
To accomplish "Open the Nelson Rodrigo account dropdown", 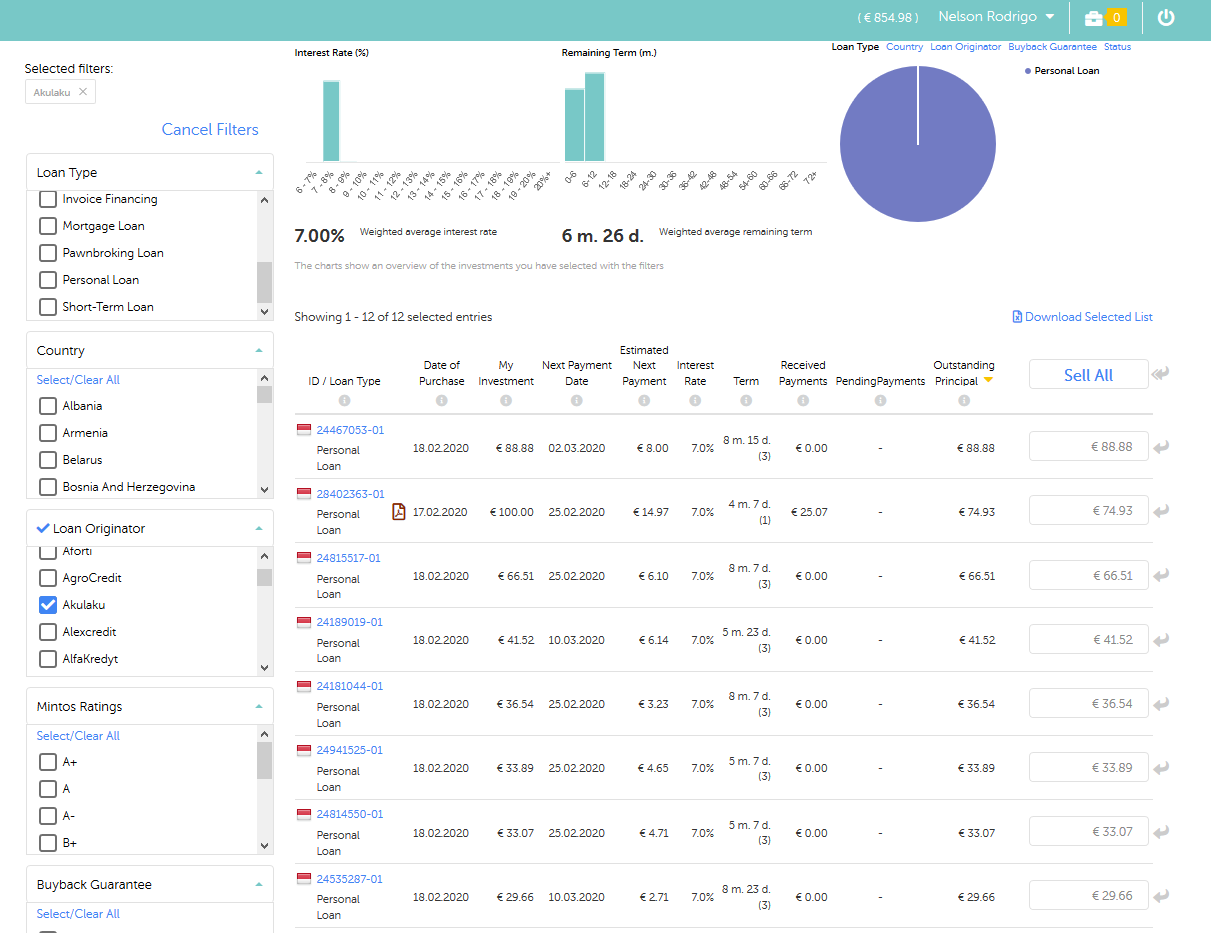I will [x=996, y=17].
